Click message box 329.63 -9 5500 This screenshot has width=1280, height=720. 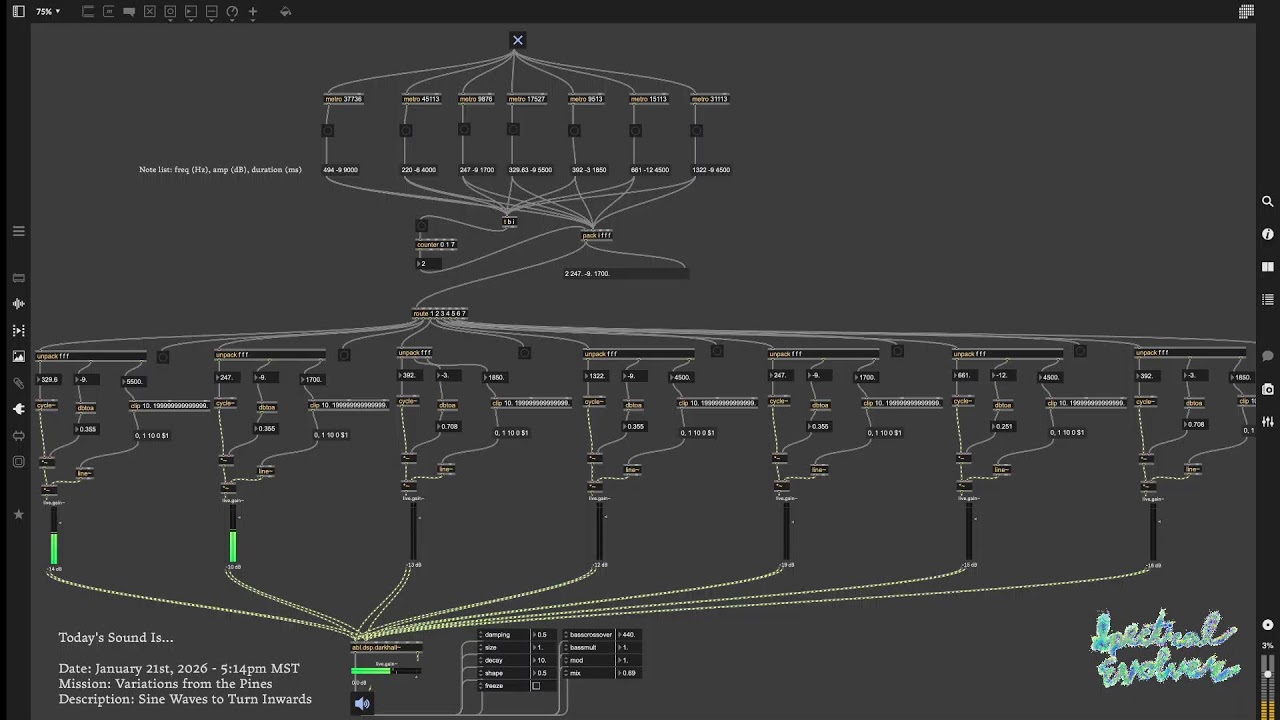click(x=530, y=170)
